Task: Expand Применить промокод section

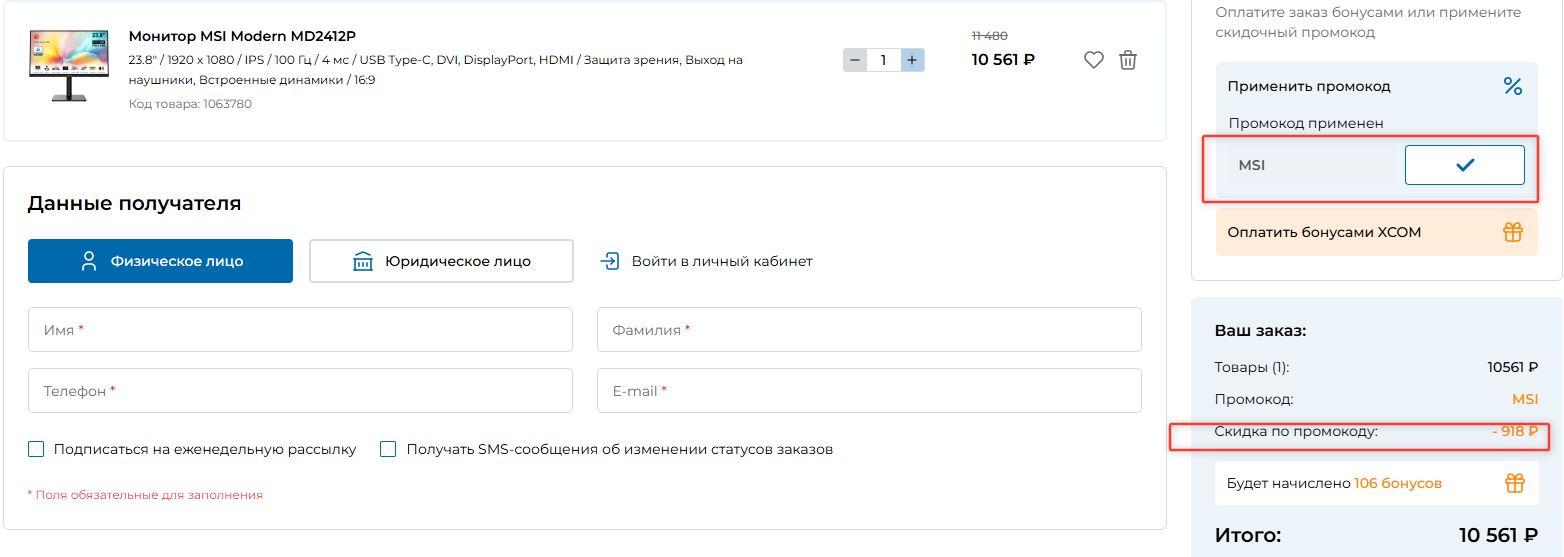Action: [1309, 87]
